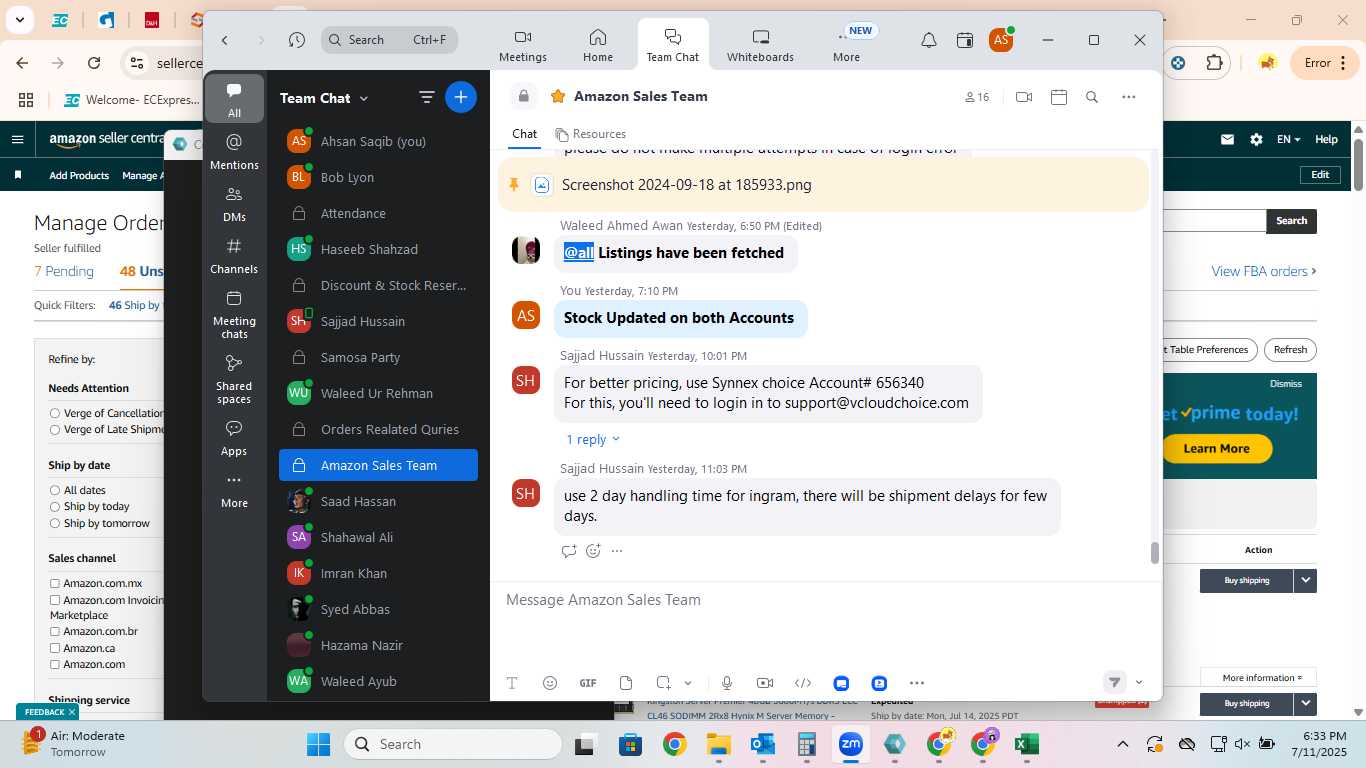Viewport: 1366px width, 768px height.
Task: Star toggle next to Amazon Sales Team
Action: [558, 96]
